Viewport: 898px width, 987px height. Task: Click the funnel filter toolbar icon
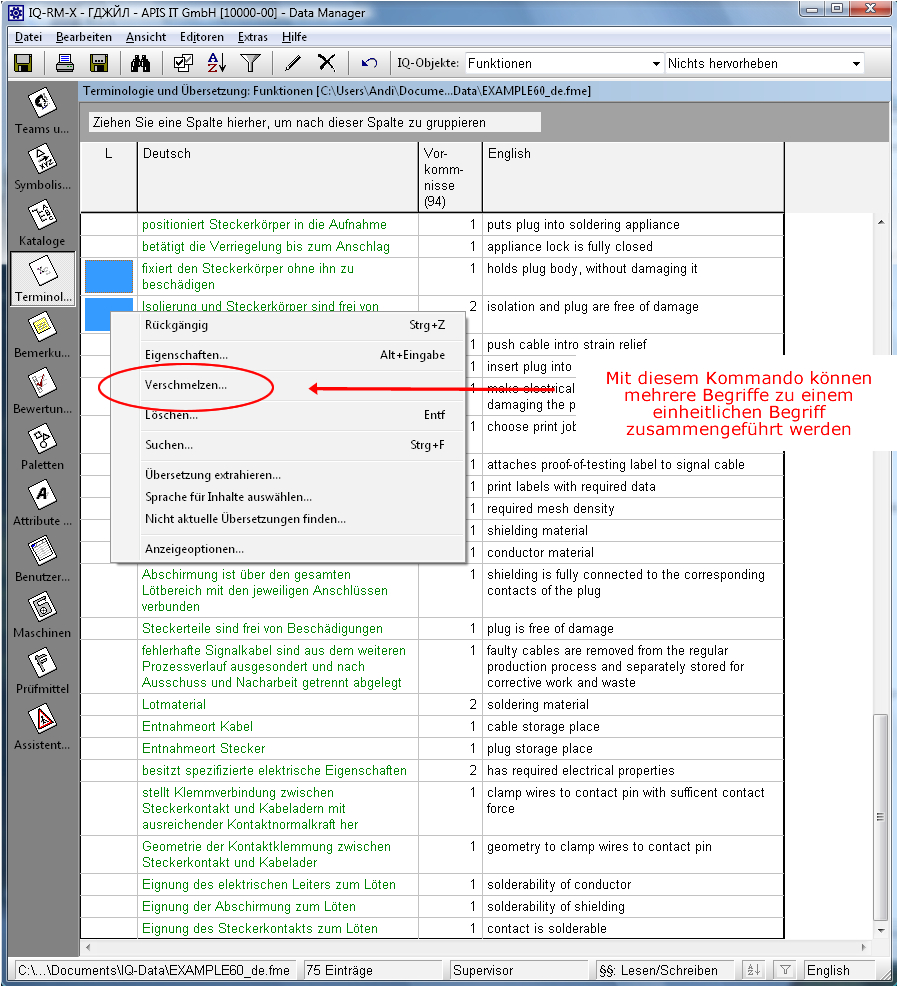coord(250,63)
